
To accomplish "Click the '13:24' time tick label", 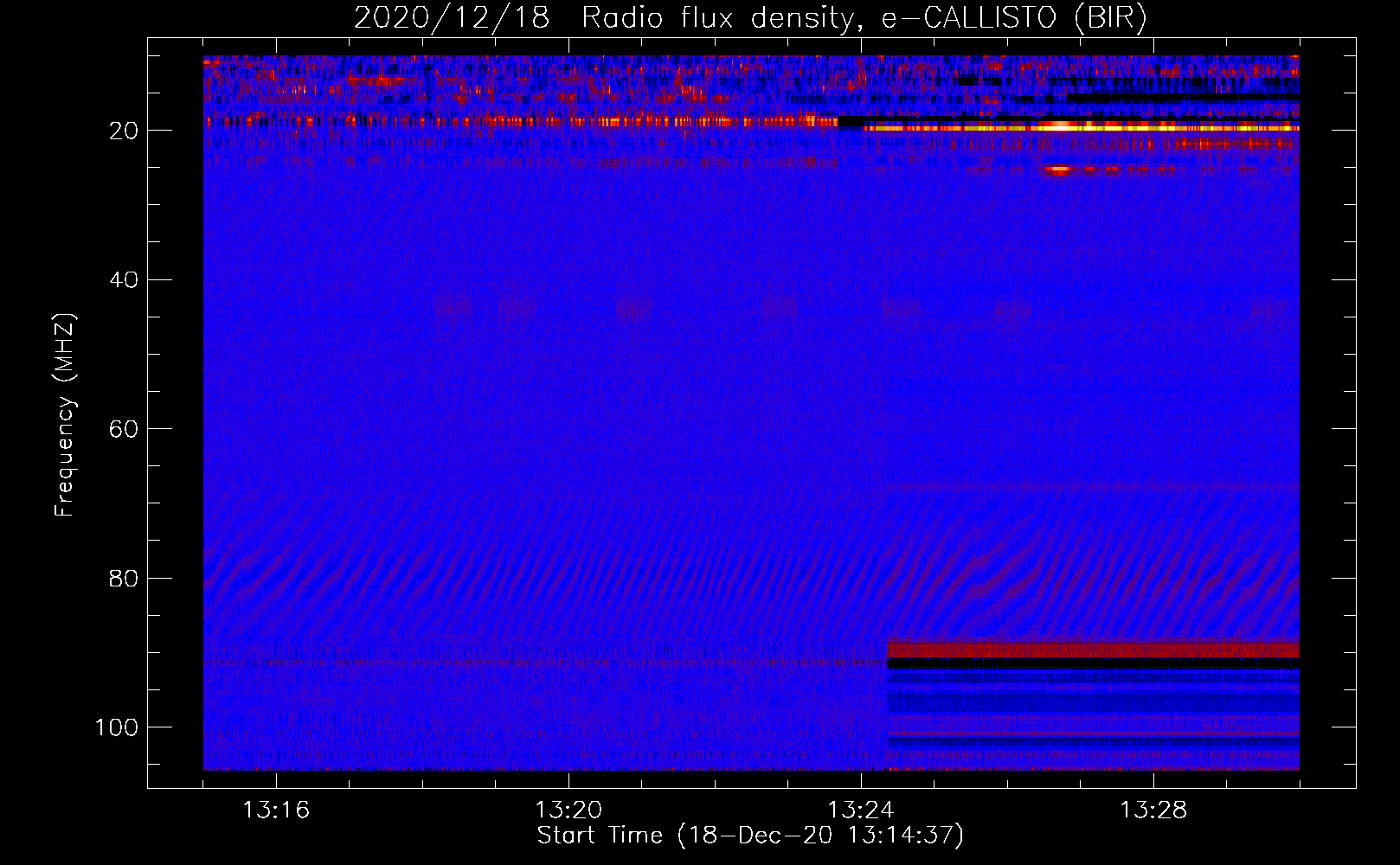I will pyautogui.click(x=861, y=811).
